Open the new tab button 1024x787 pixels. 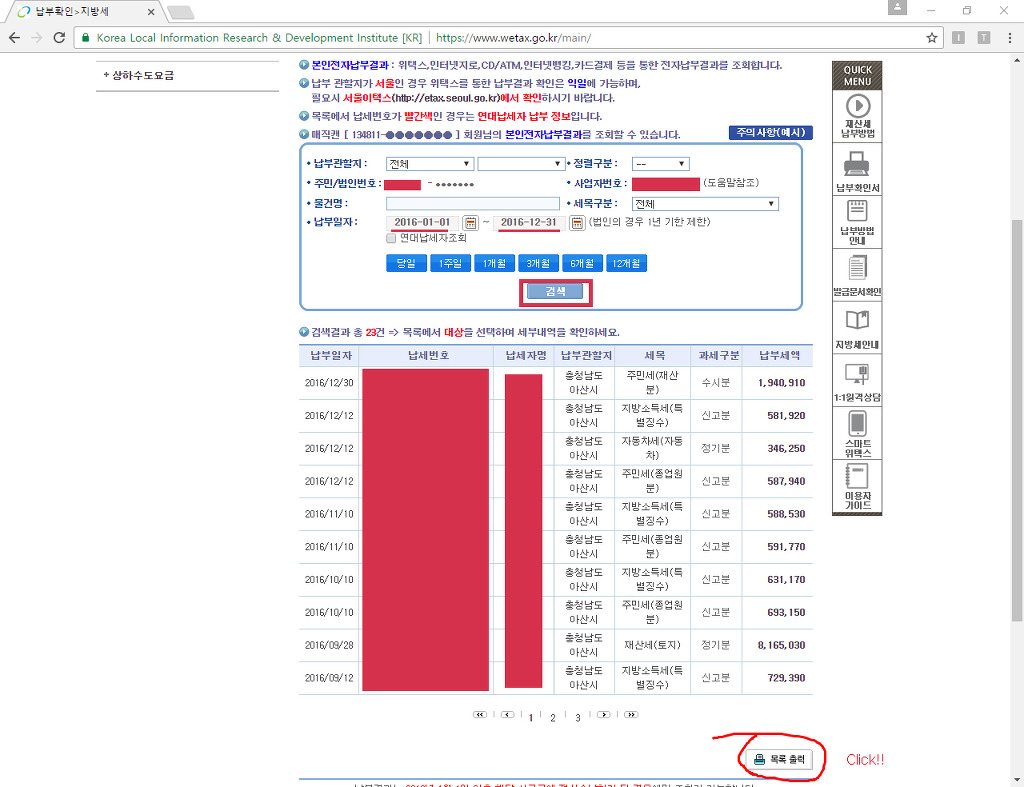click(180, 12)
